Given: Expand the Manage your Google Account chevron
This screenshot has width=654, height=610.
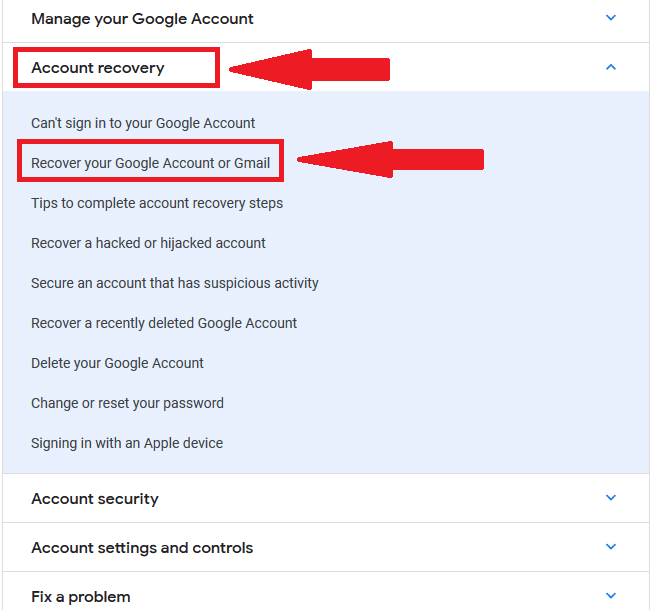Looking at the screenshot, I should tap(611, 18).
